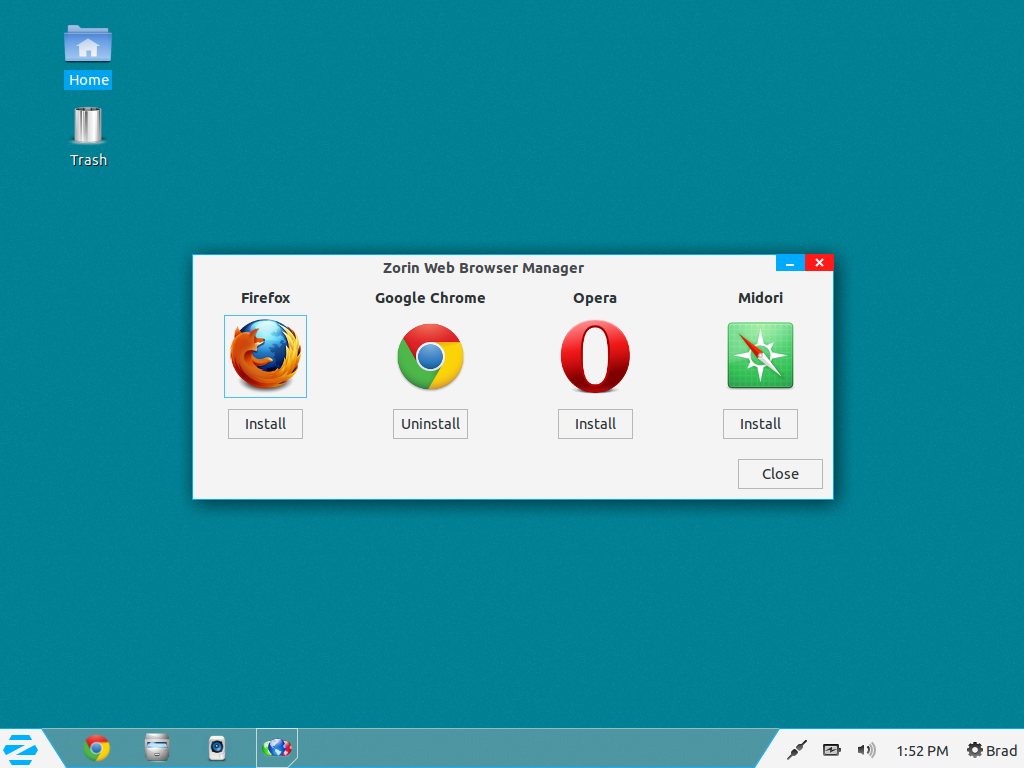Select the Firefox browser icon
1024x768 pixels.
(265, 356)
